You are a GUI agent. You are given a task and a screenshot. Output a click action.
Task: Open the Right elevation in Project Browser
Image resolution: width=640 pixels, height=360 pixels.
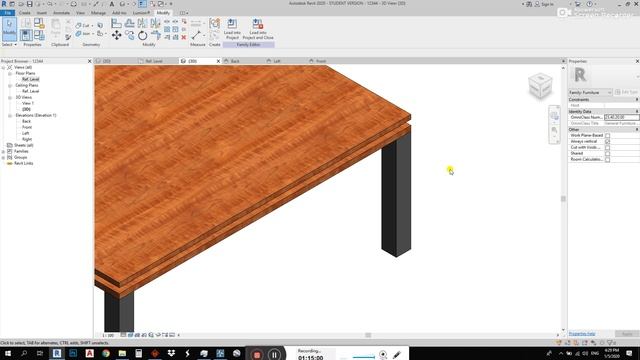27,139
